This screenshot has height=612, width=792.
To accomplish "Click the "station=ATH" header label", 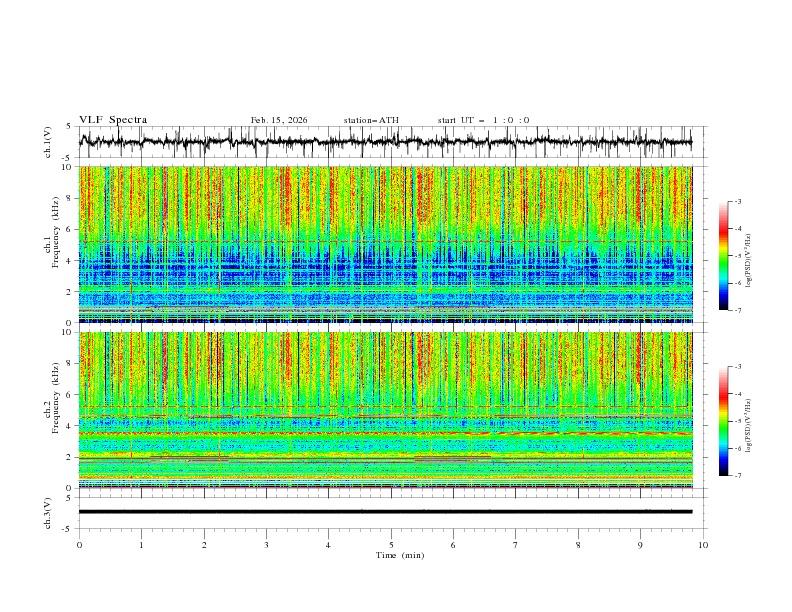I will (x=371, y=120).
